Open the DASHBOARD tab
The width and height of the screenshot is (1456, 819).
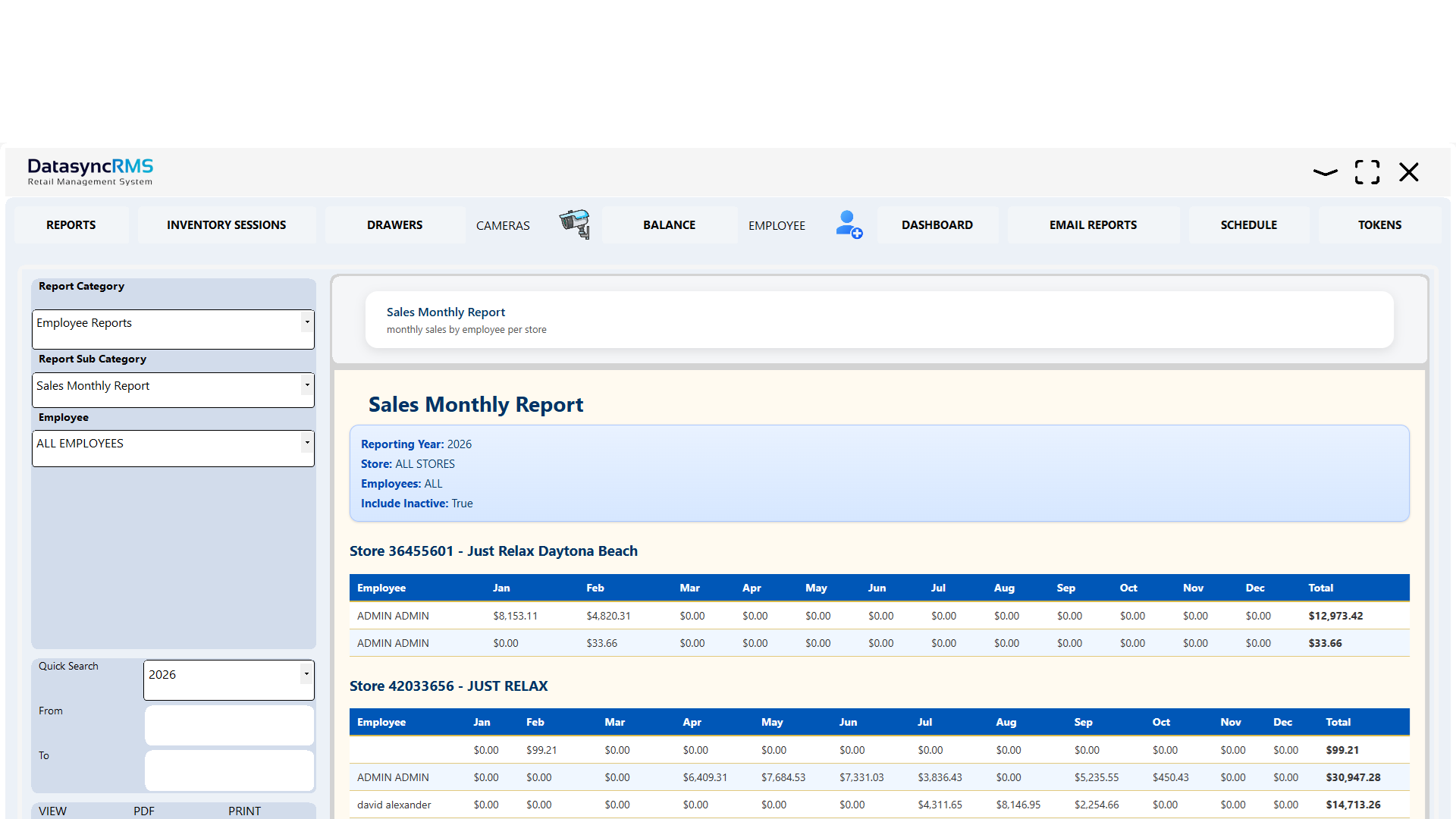click(937, 224)
